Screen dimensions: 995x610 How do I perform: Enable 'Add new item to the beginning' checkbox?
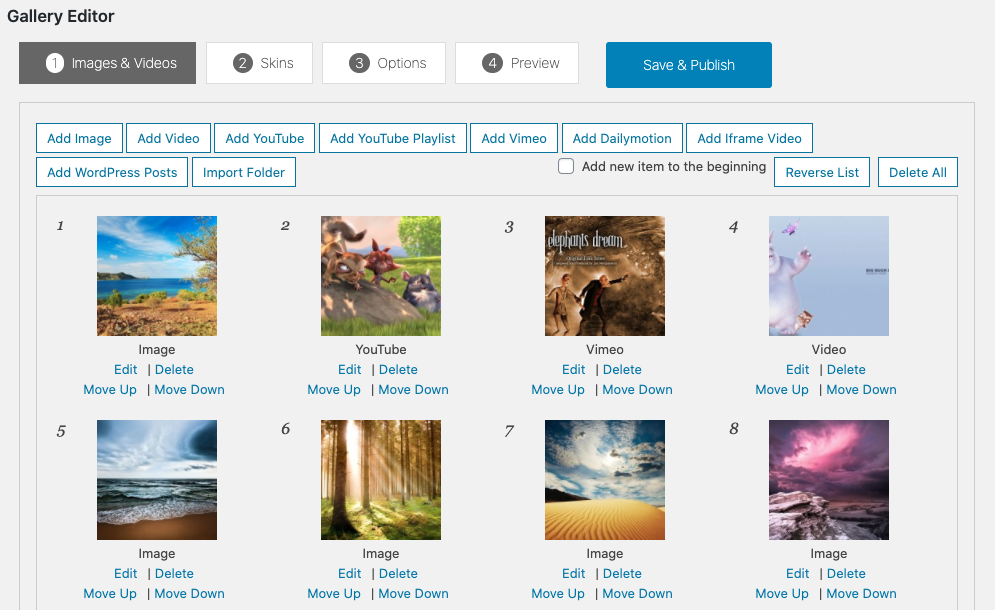tap(566, 167)
